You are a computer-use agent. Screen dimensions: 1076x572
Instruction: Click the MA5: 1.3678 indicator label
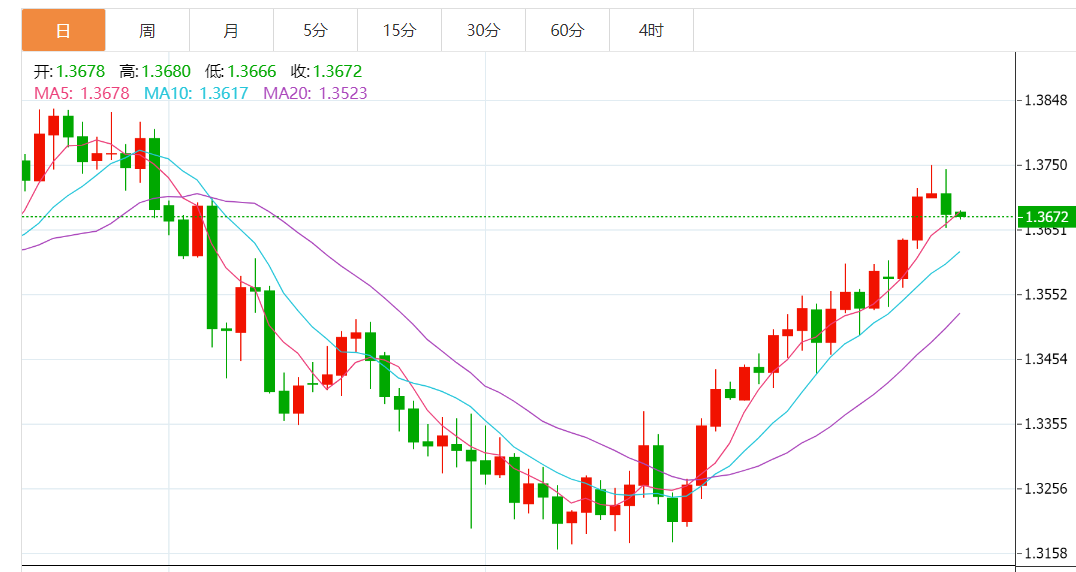click(82, 93)
